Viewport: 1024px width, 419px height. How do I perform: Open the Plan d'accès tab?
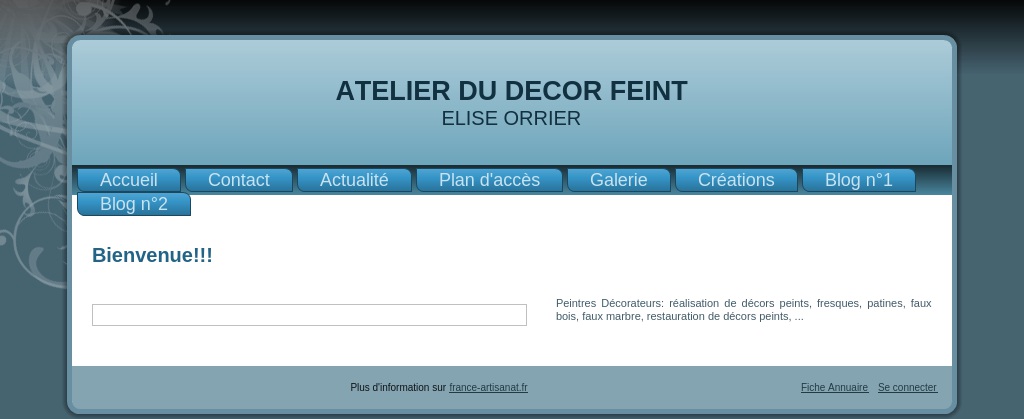pos(489,180)
